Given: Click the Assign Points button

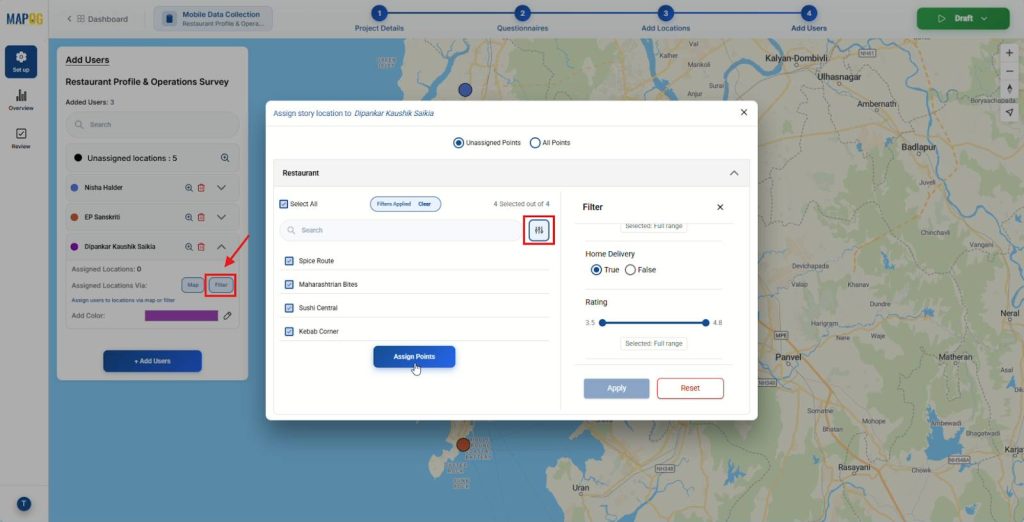Looking at the screenshot, I should click(414, 357).
